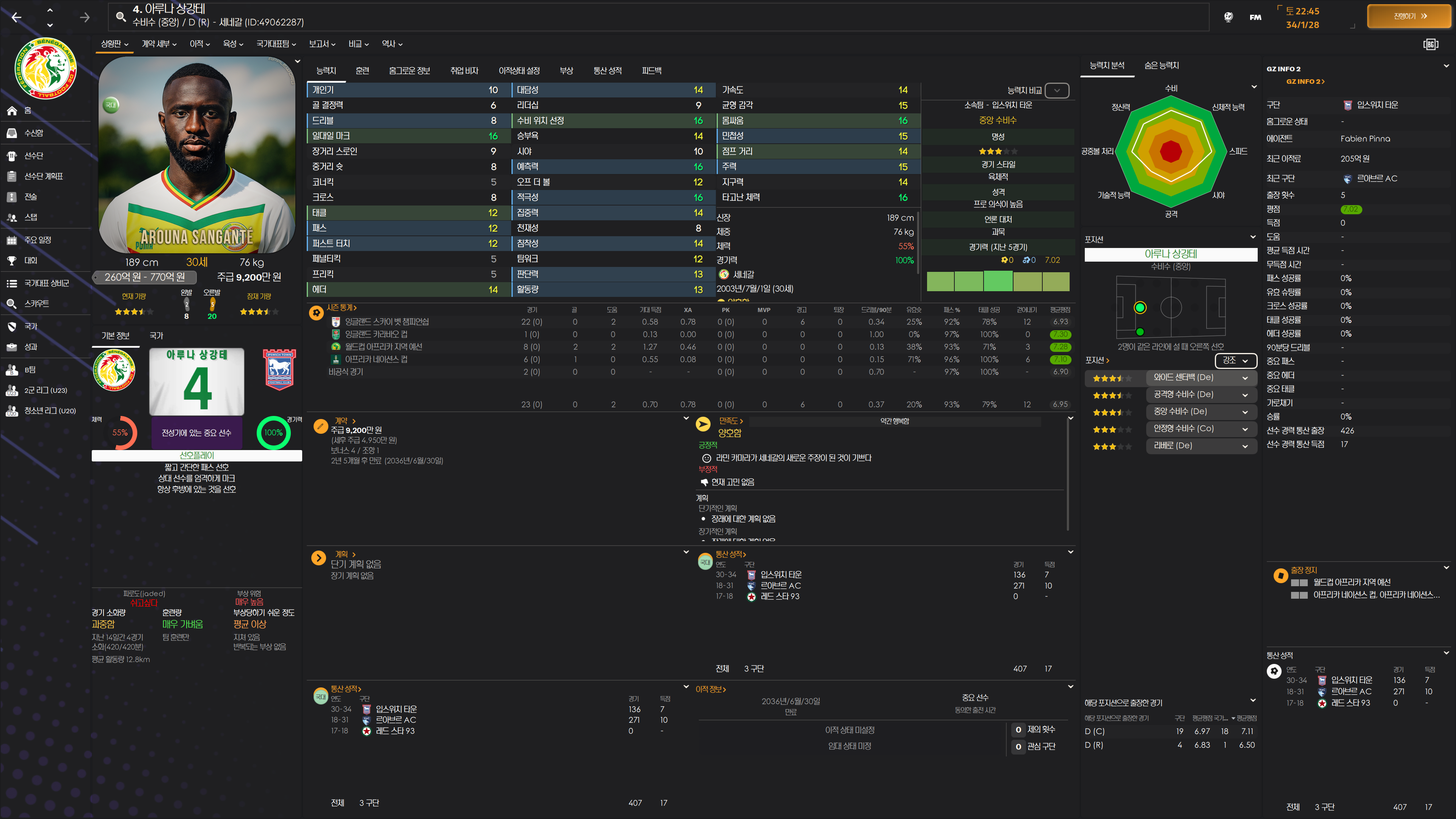Screen dimensions: 1456x819
Task: Open the Scouting sidebar icon
Action: click(x=12, y=303)
